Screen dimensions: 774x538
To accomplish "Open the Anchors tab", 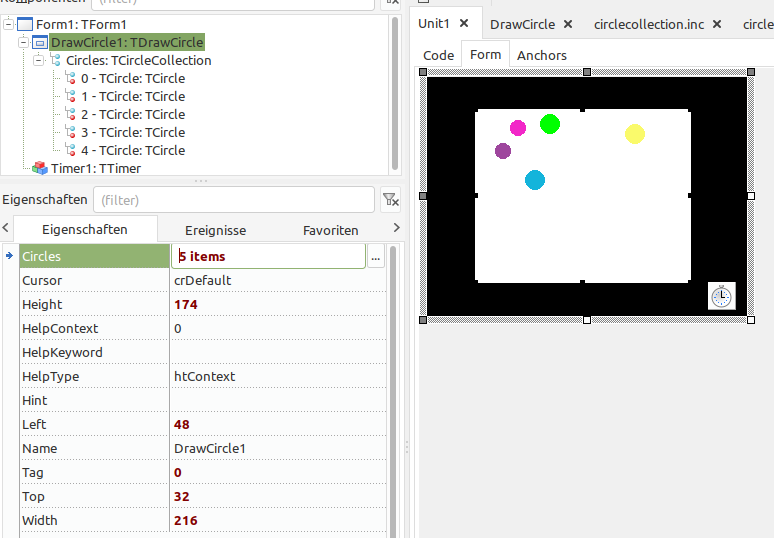I will coord(542,55).
